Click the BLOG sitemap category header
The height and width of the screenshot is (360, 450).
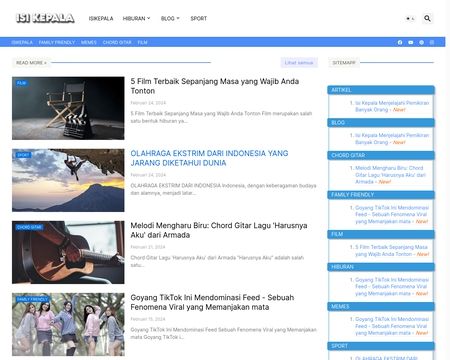(x=381, y=123)
